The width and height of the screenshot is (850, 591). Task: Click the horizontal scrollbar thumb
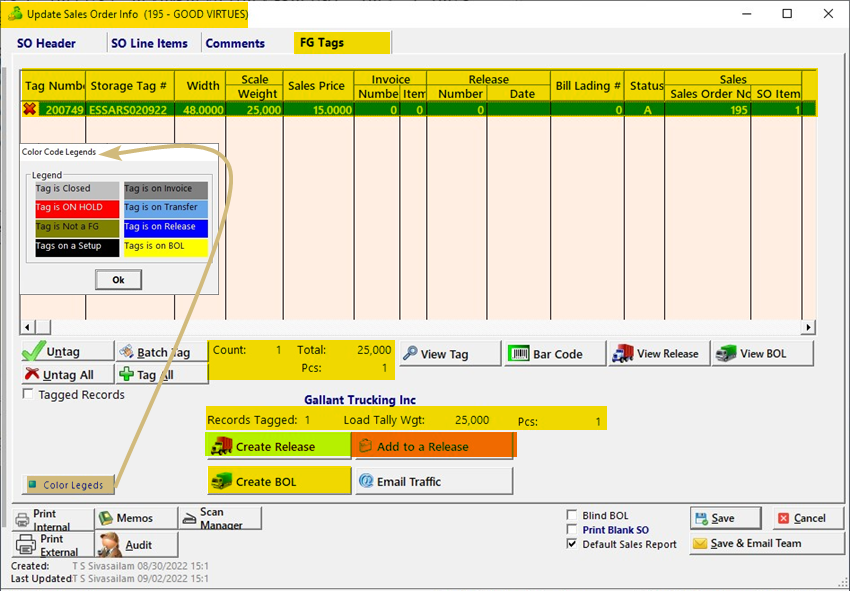point(43,327)
